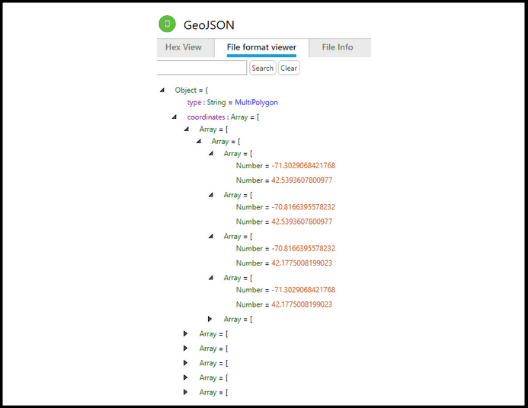Collapse the Array with -70.8166395578232 and 42.5393607800977

click(x=211, y=195)
